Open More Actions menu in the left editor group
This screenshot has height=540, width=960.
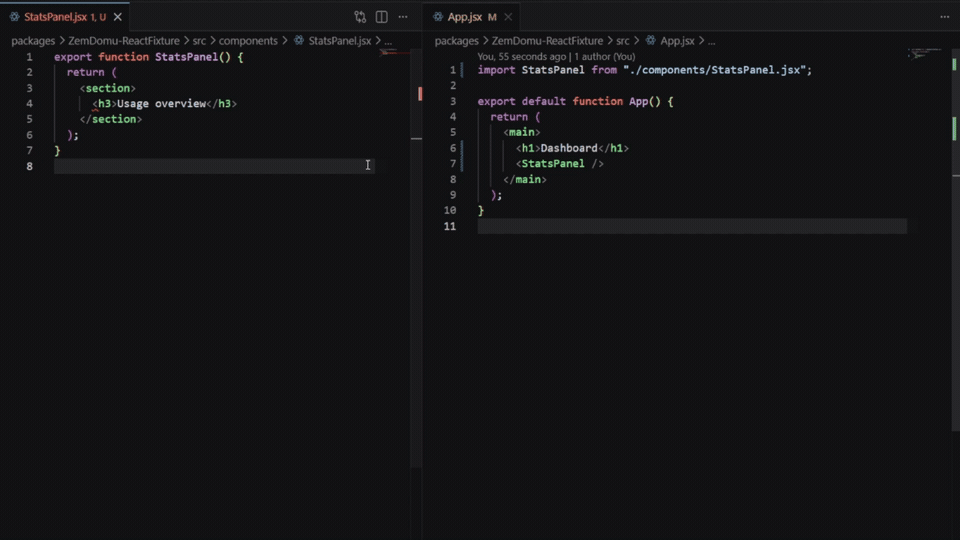coord(403,17)
